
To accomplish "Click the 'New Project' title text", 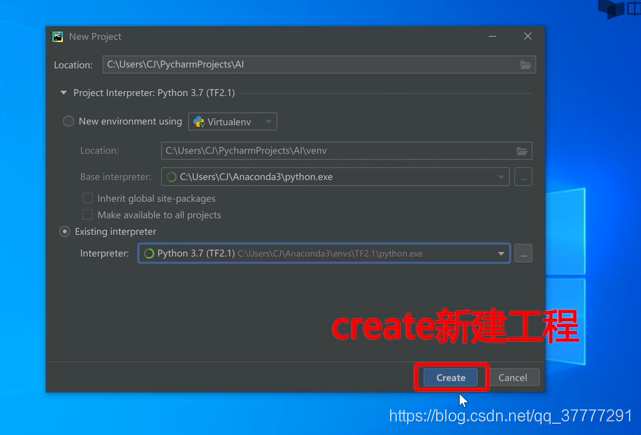I will [95, 37].
